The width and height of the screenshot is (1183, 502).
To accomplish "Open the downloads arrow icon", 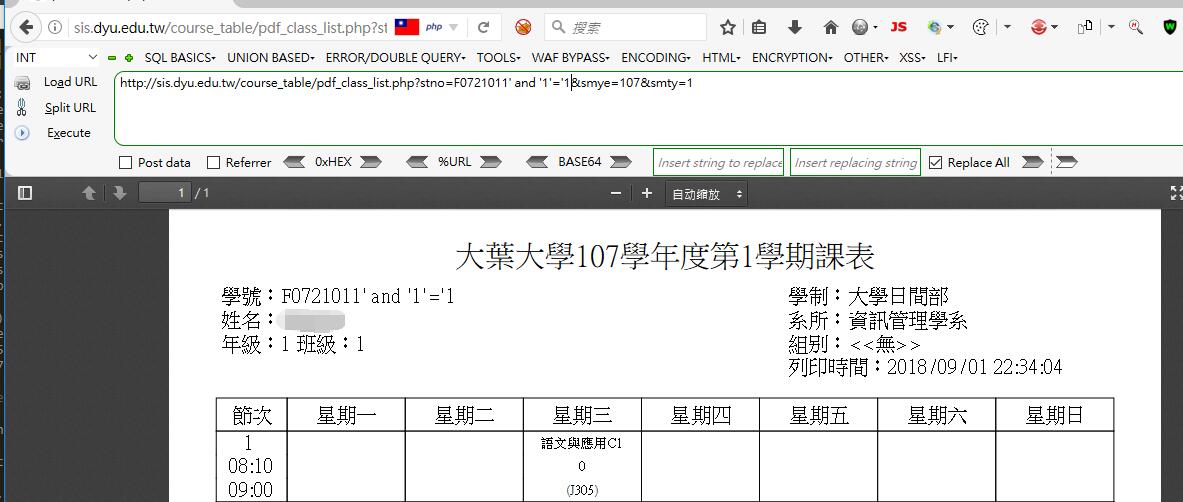I will pos(794,28).
